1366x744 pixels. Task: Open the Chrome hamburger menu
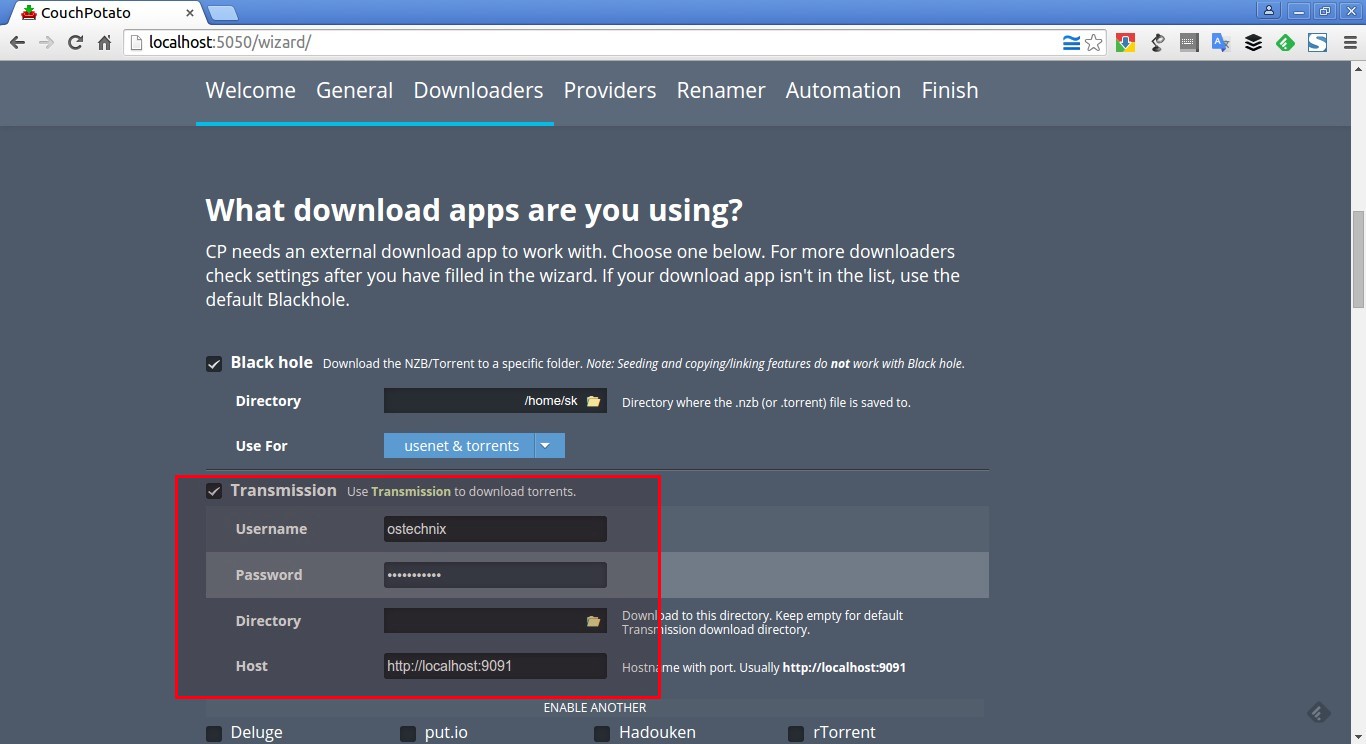coord(1346,43)
